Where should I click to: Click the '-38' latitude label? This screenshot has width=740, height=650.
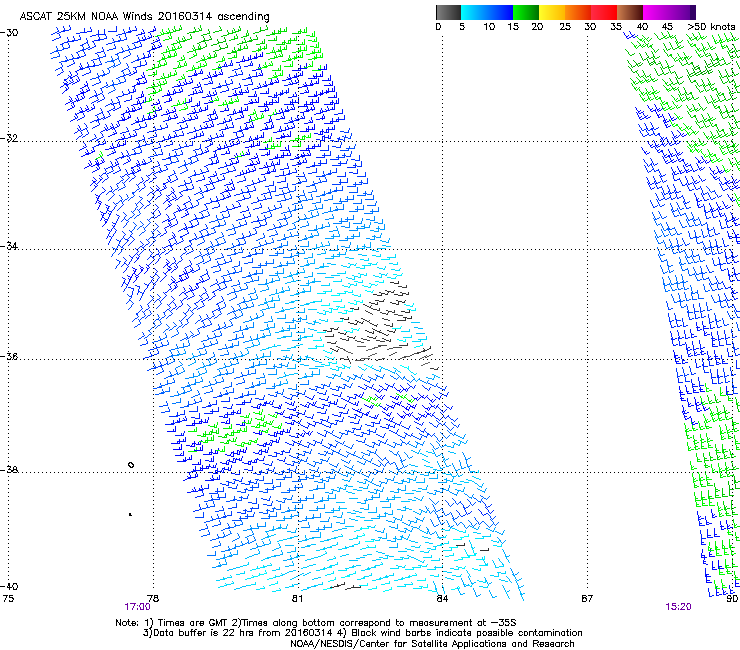coord(9,470)
